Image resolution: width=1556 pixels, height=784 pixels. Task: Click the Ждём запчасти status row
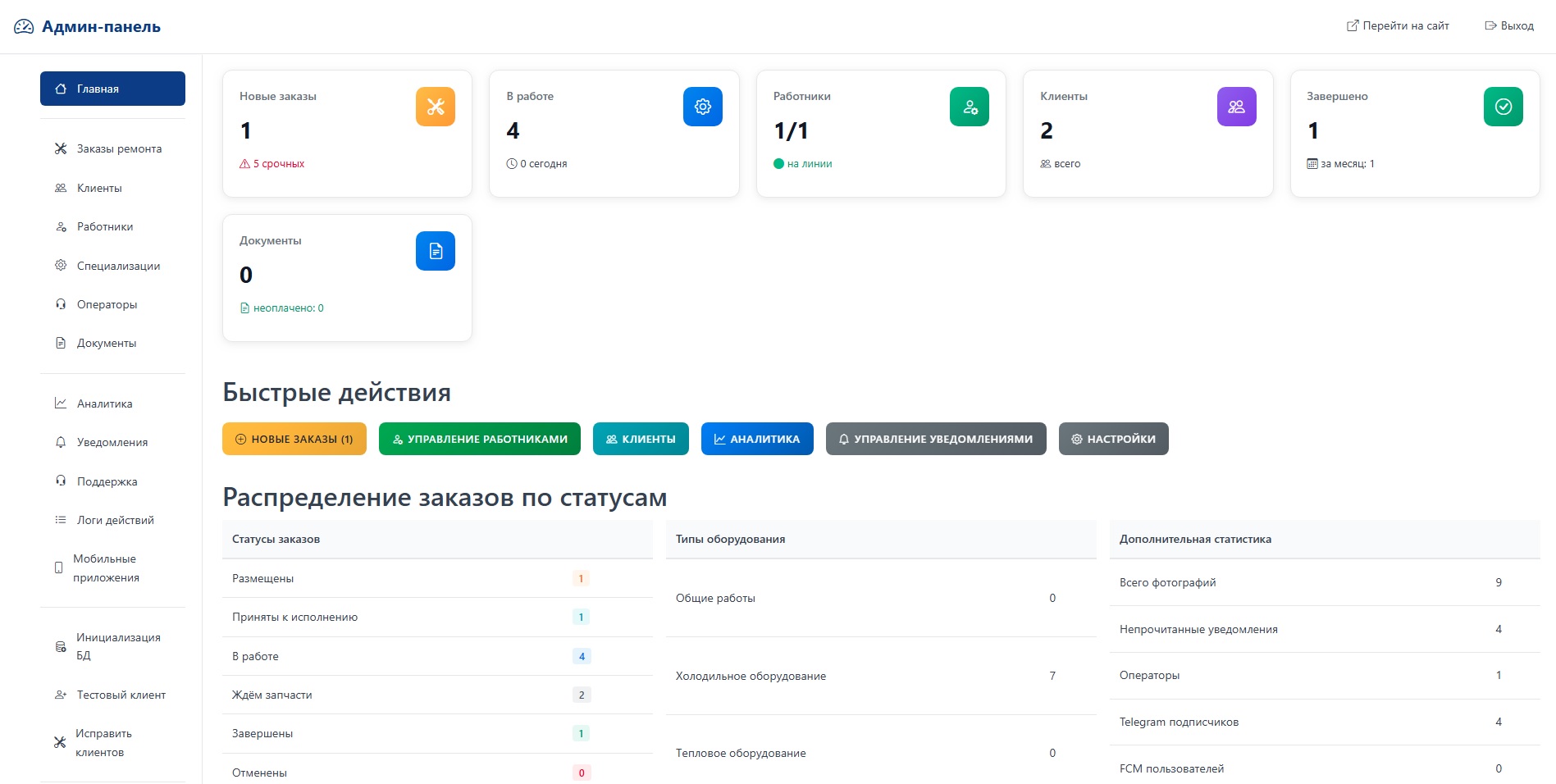click(x=437, y=695)
